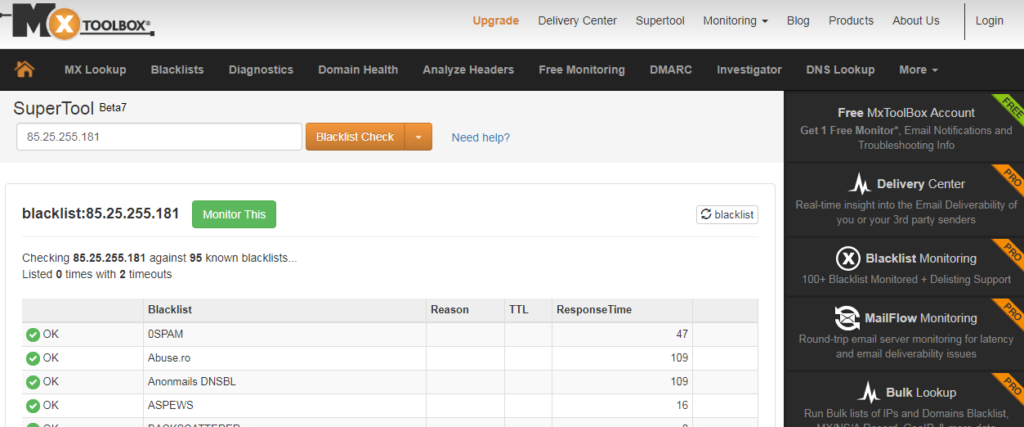Click green OK check icon for 0SPAM

[33, 335]
